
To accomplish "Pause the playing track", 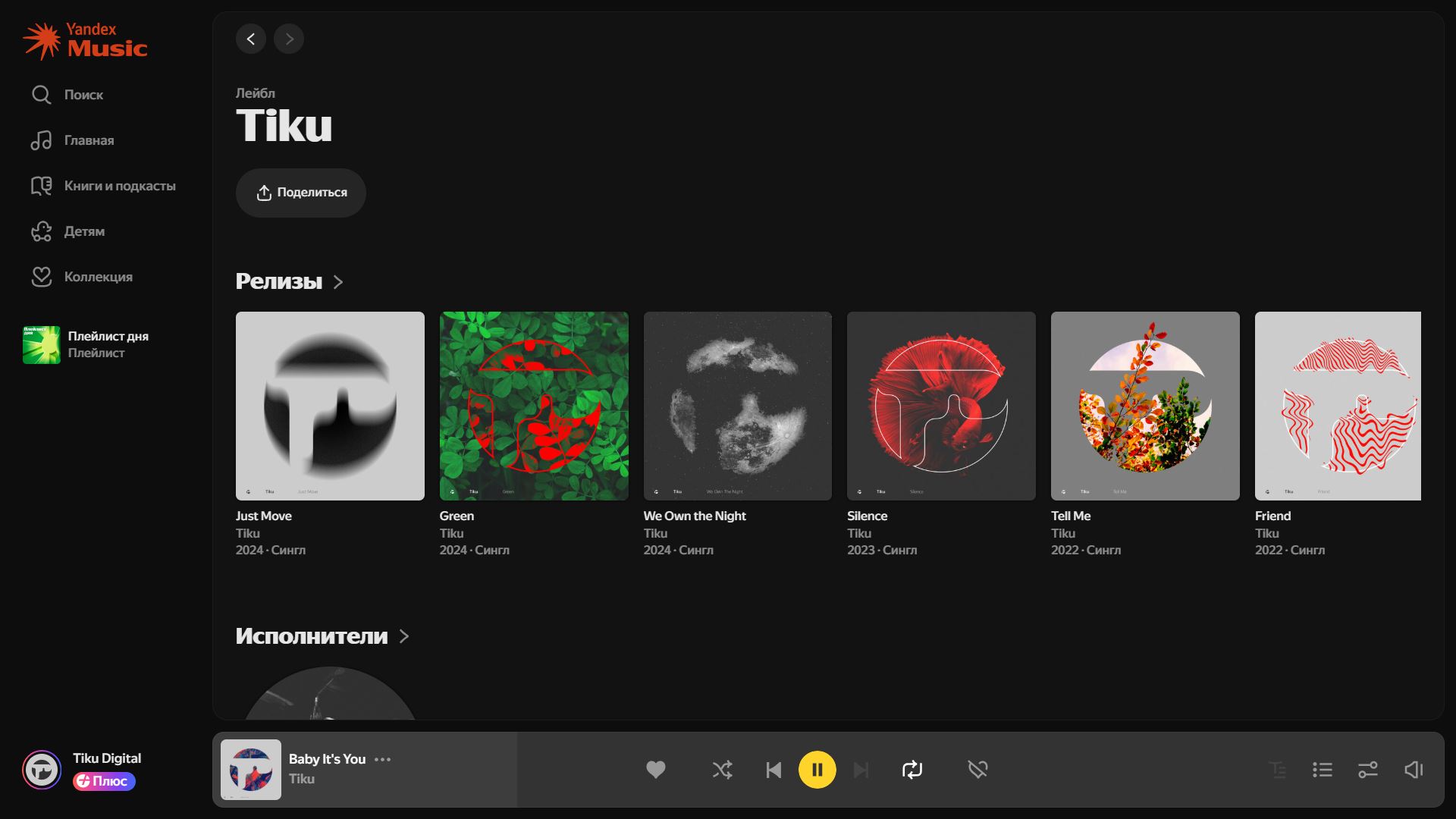I will pyautogui.click(x=817, y=770).
